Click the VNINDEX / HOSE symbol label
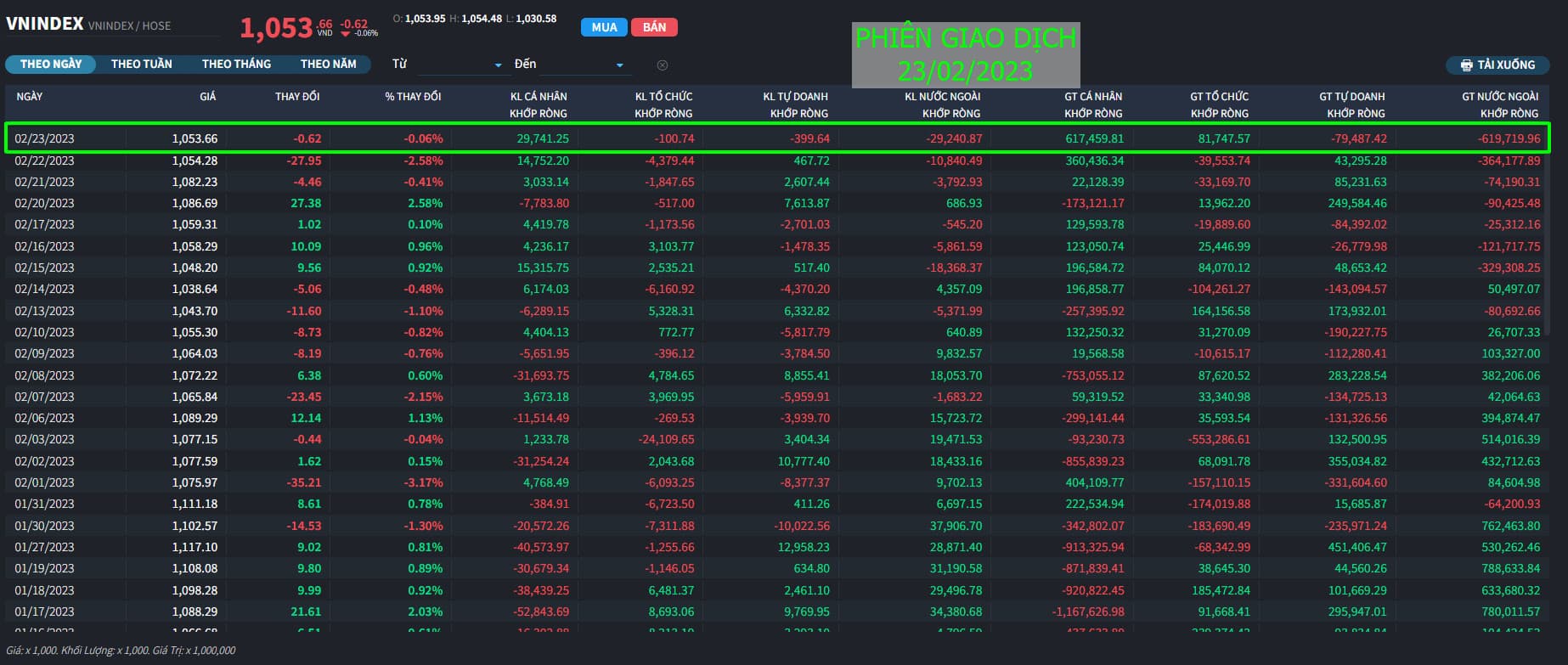Image resolution: width=1568 pixels, height=665 pixels. coord(129,26)
